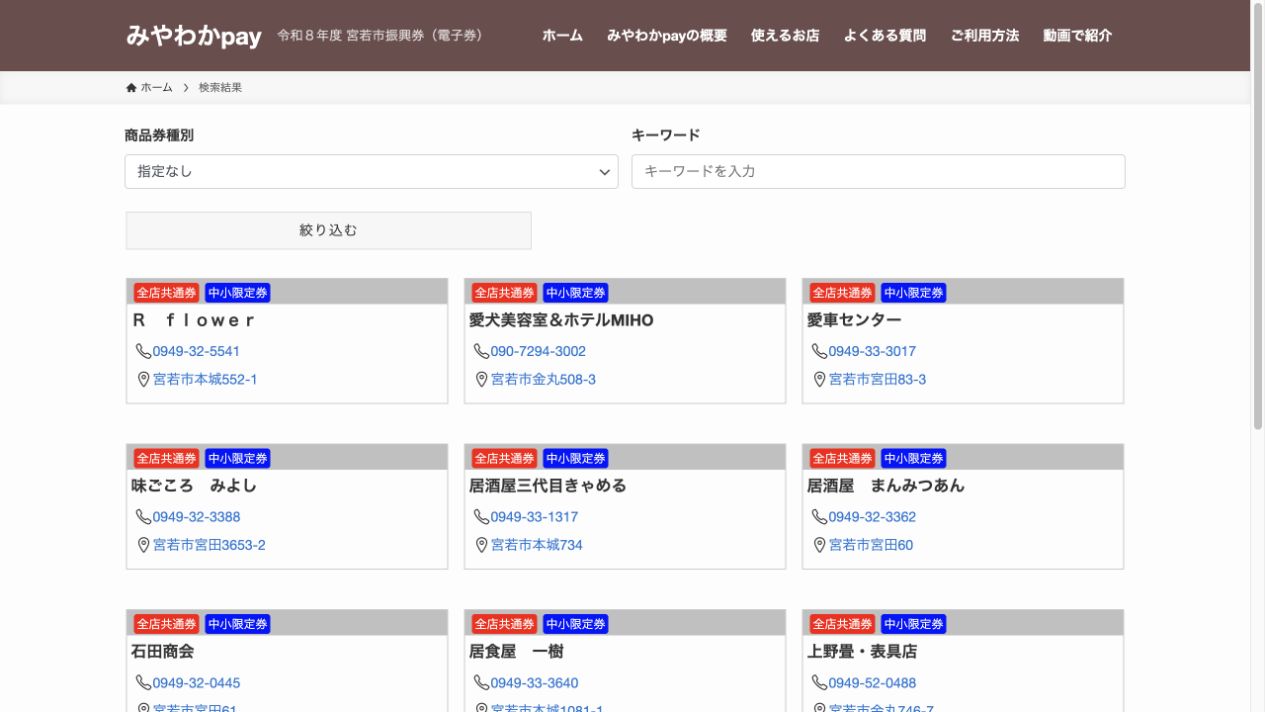Focus the キーワード input field
Image resolution: width=1265 pixels, height=712 pixels.
pos(878,172)
